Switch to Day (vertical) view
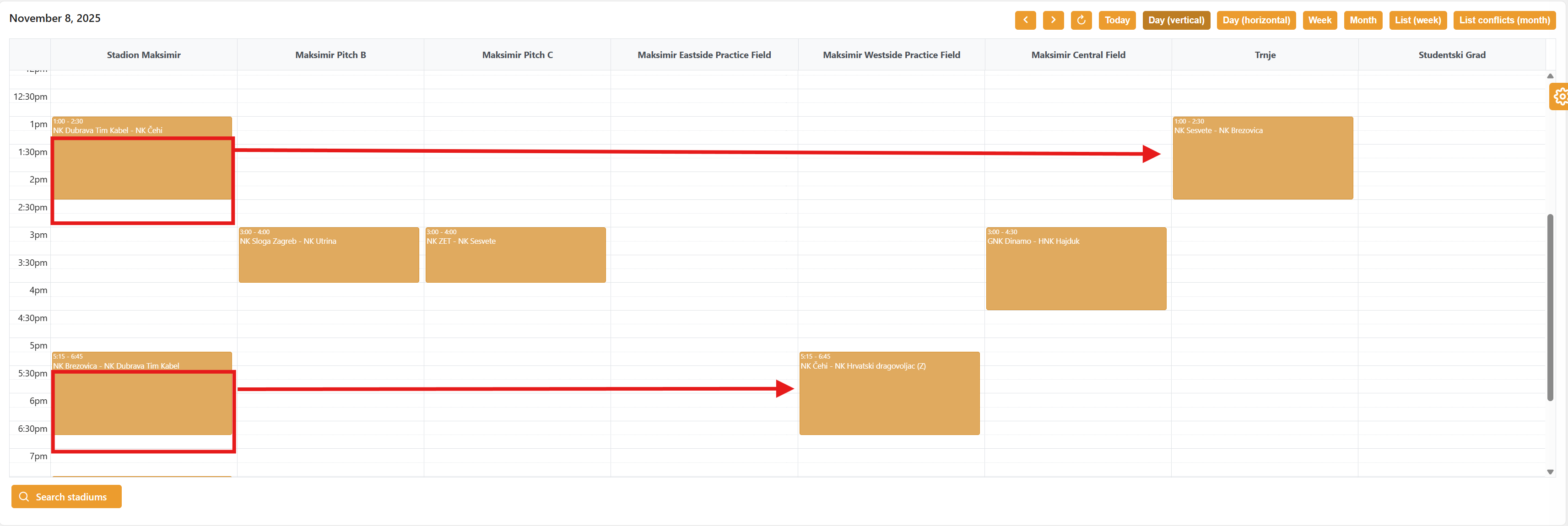The width and height of the screenshot is (1568, 526). (1176, 20)
